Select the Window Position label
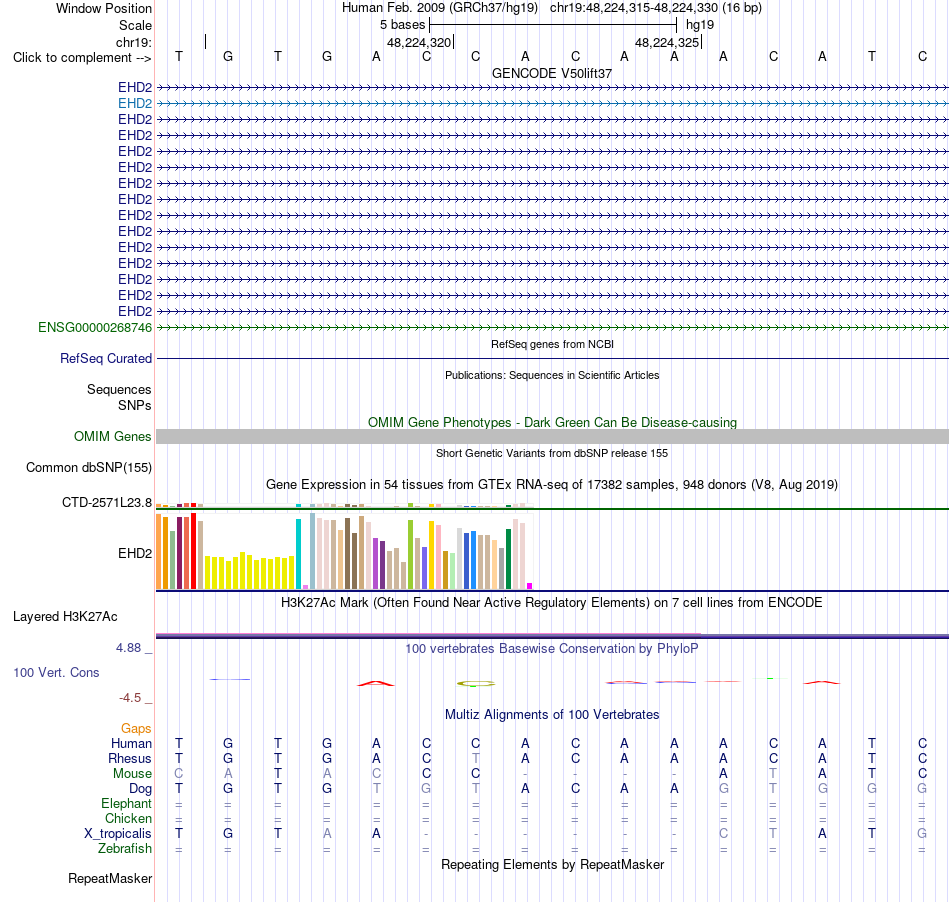The image size is (950, 902). tap(104, 8)
